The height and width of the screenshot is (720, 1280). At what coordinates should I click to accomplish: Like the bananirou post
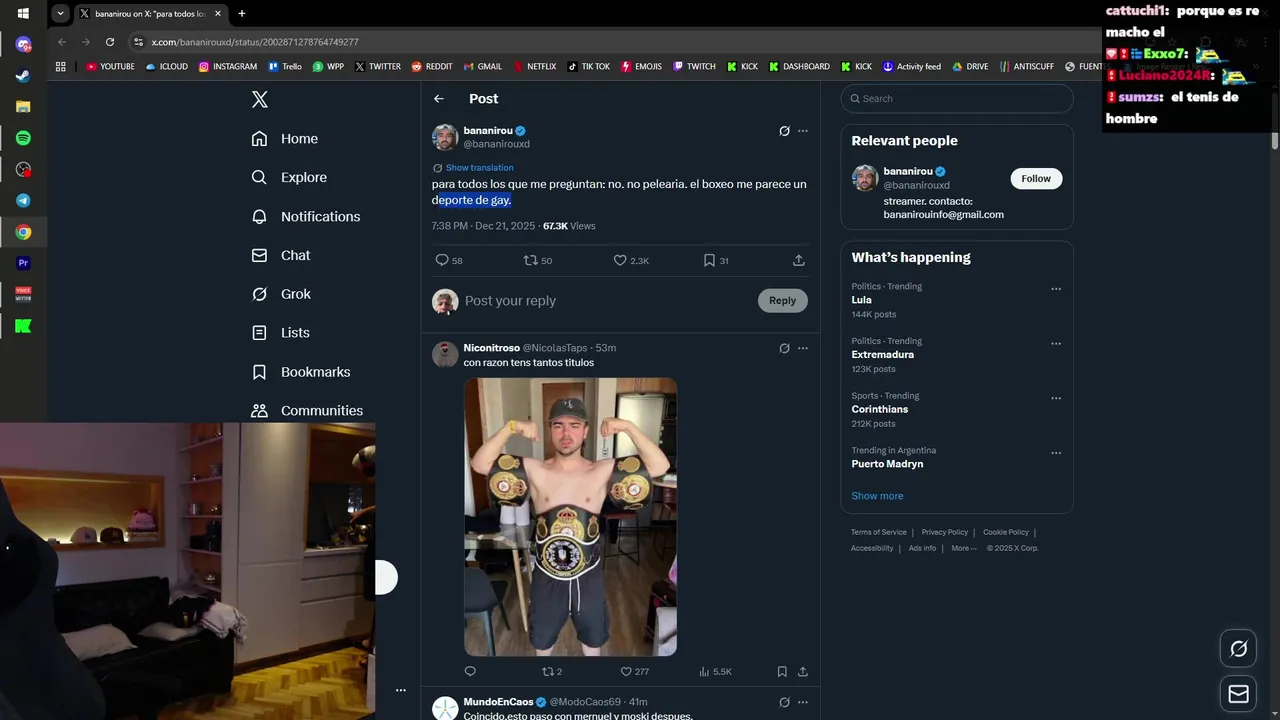pos(630,260)
